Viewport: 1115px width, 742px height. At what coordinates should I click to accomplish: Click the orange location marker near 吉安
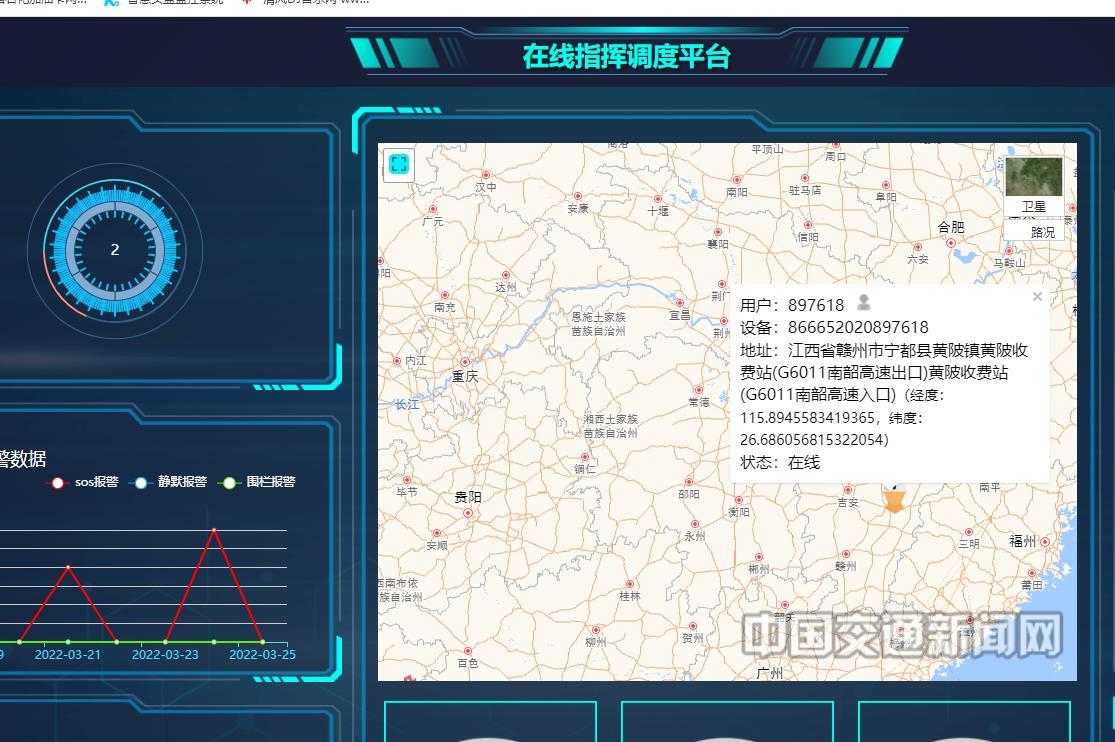tap(893, 498)
